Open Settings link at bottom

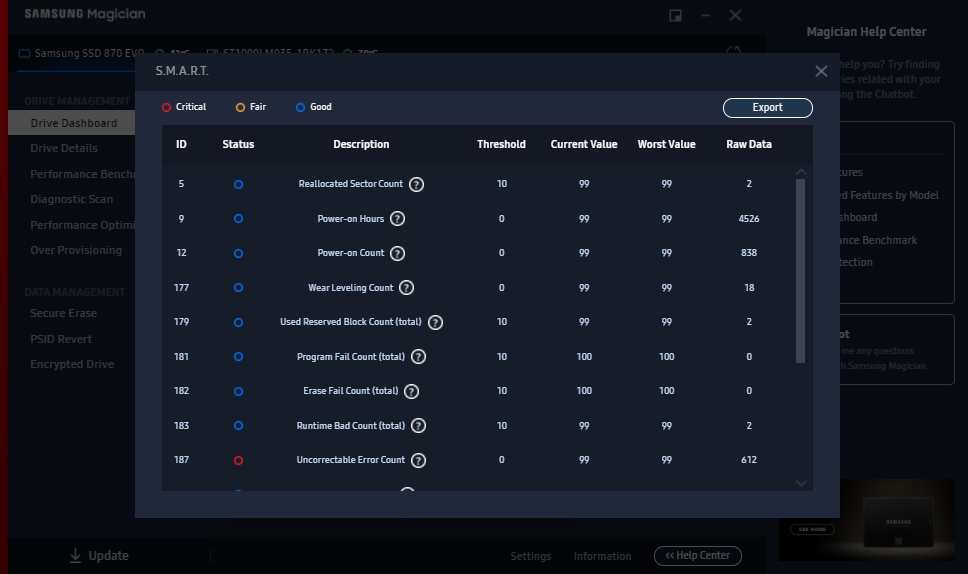(530, 556)
